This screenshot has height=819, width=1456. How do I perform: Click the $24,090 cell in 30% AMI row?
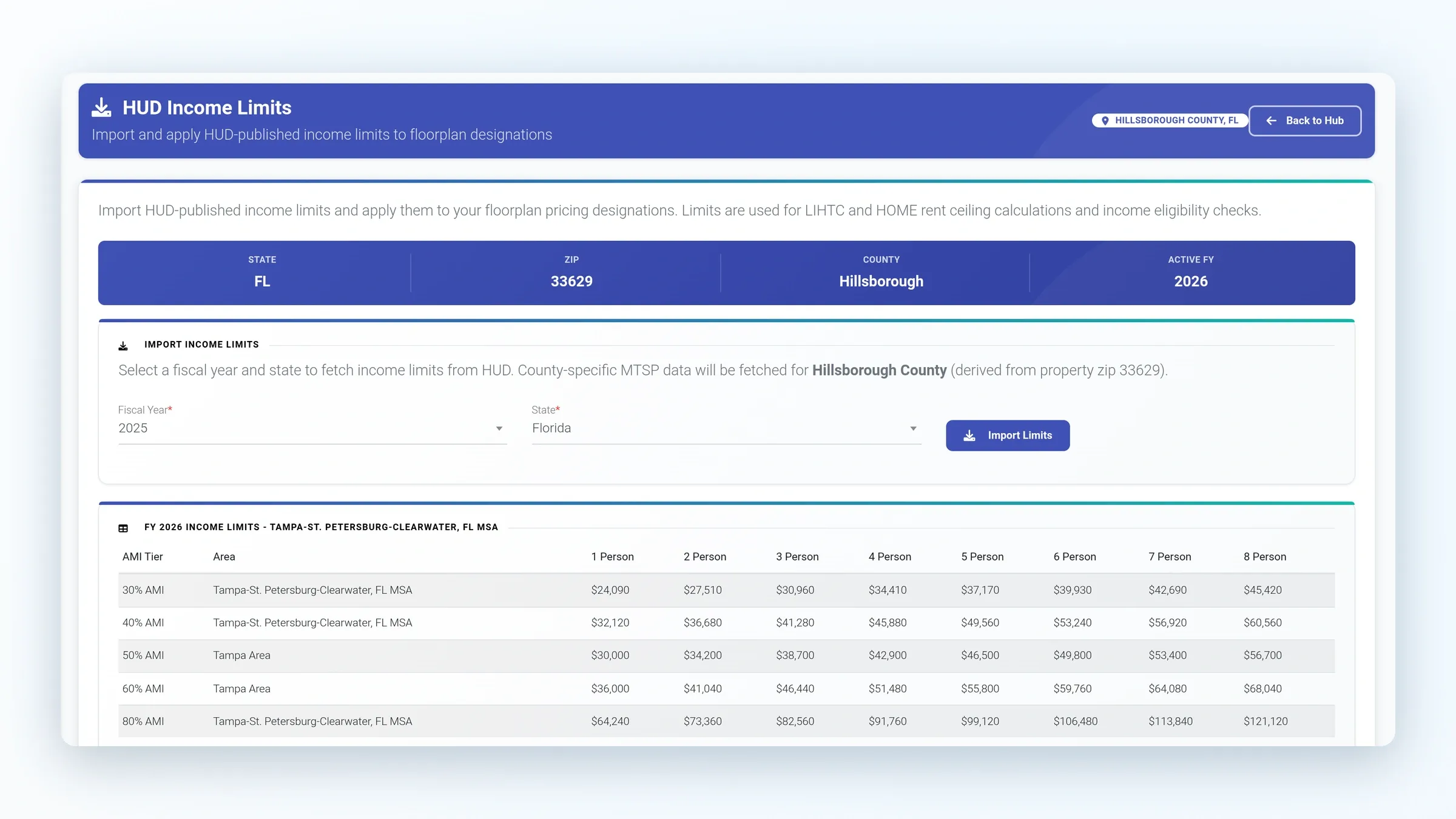point(610,590)
